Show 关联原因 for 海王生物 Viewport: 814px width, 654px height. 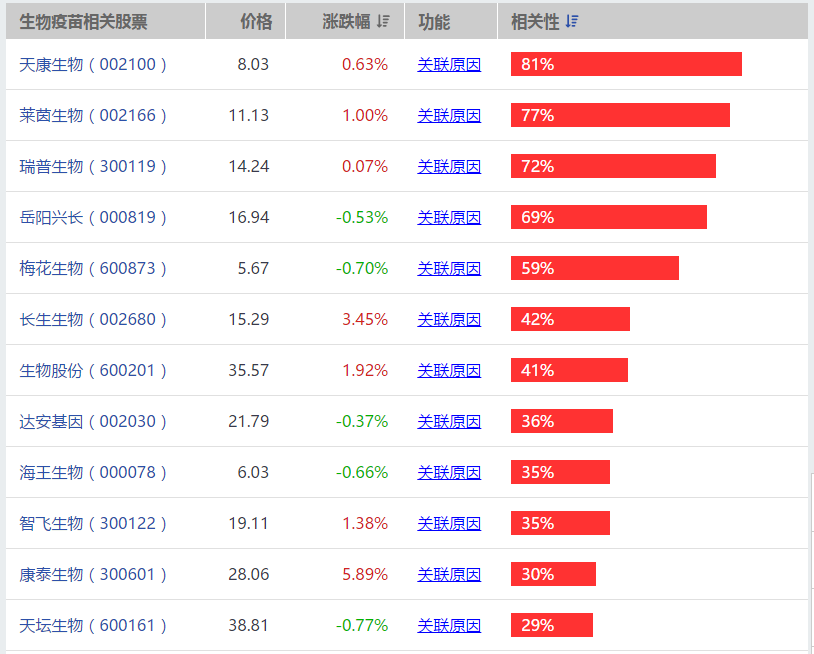tap(449, 472)
